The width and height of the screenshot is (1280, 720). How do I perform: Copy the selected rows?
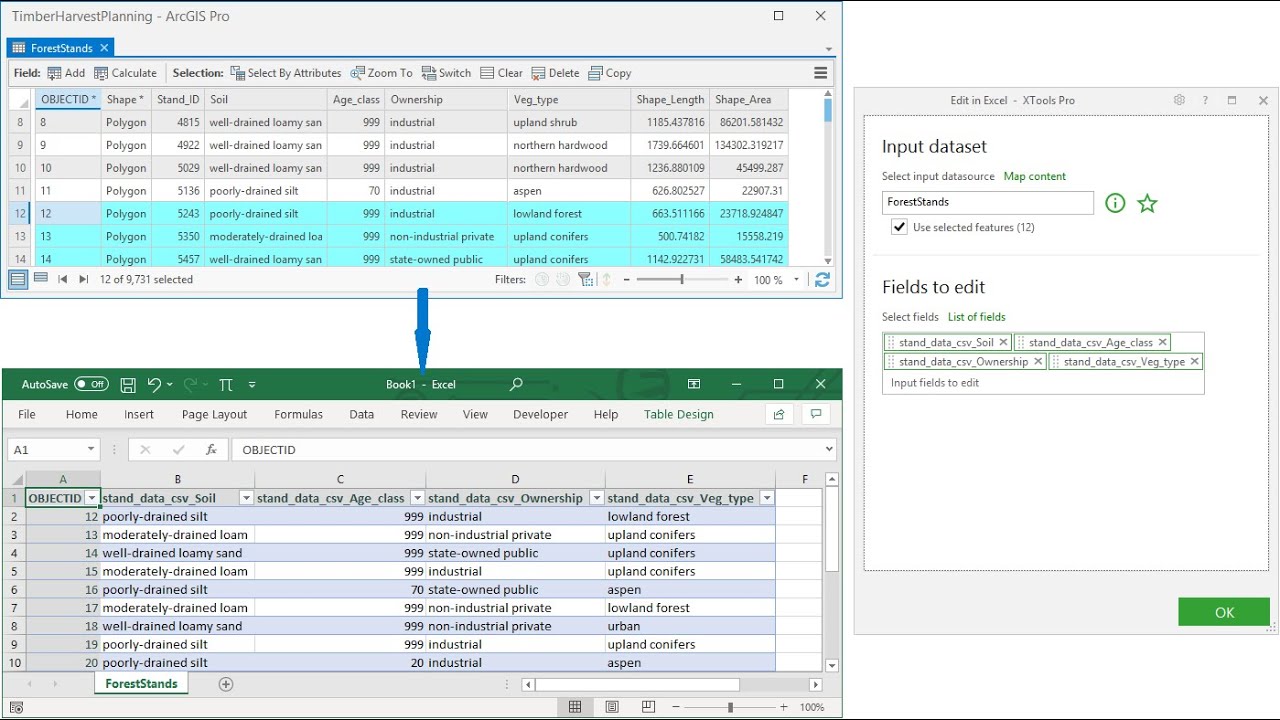tap(610, 73)
